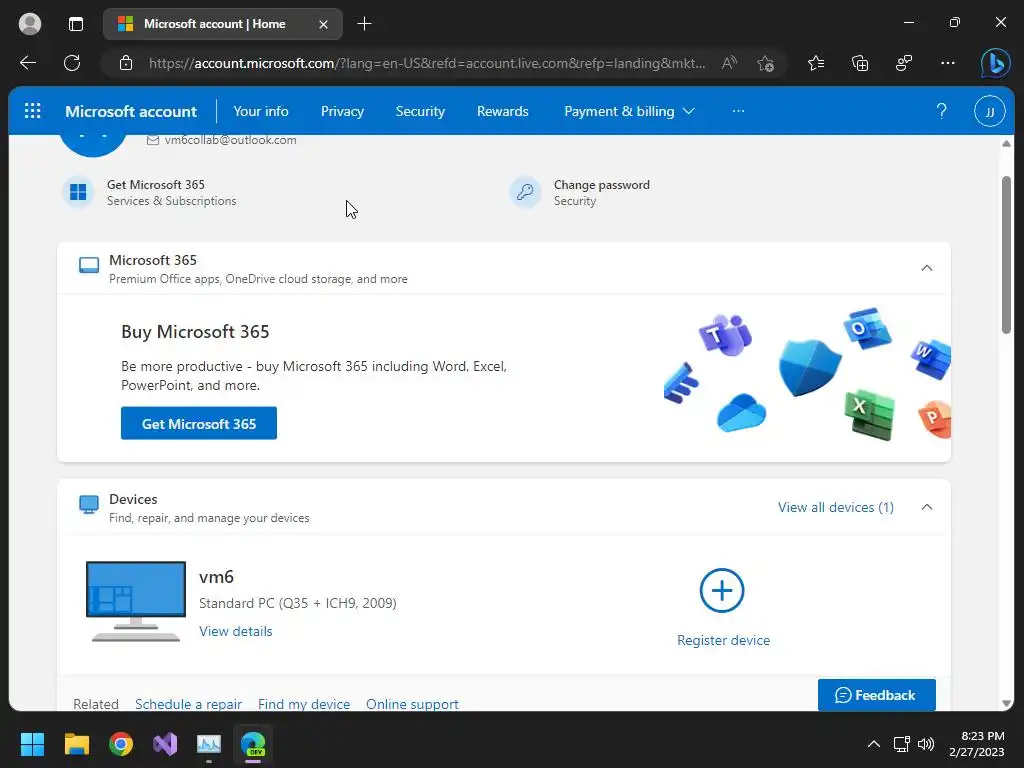Add this page to favorites
Screen dimensions: 1024x768
click(765, 63)
